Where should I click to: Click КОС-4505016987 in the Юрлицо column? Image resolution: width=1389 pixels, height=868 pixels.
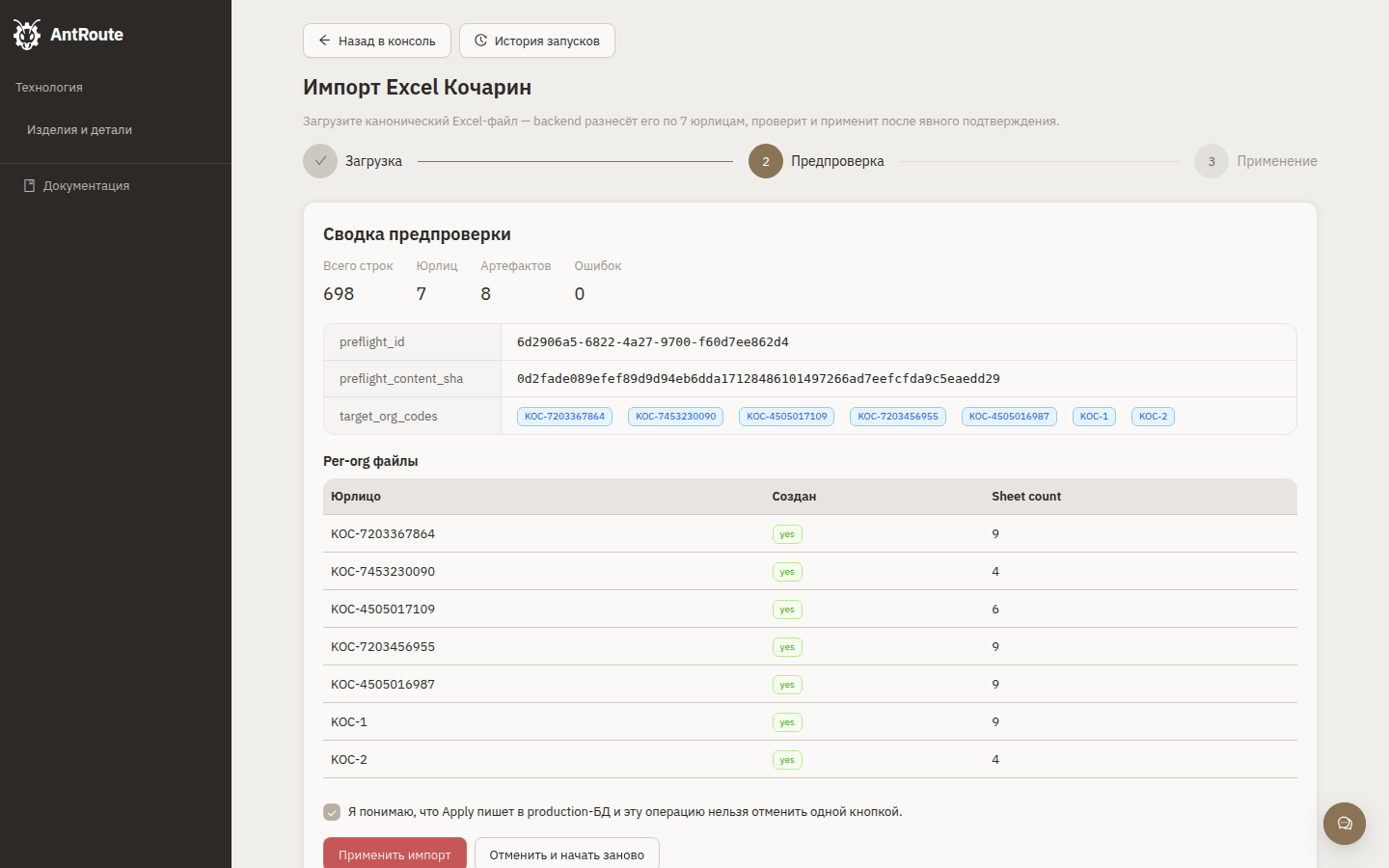click(x=383, y=685)
